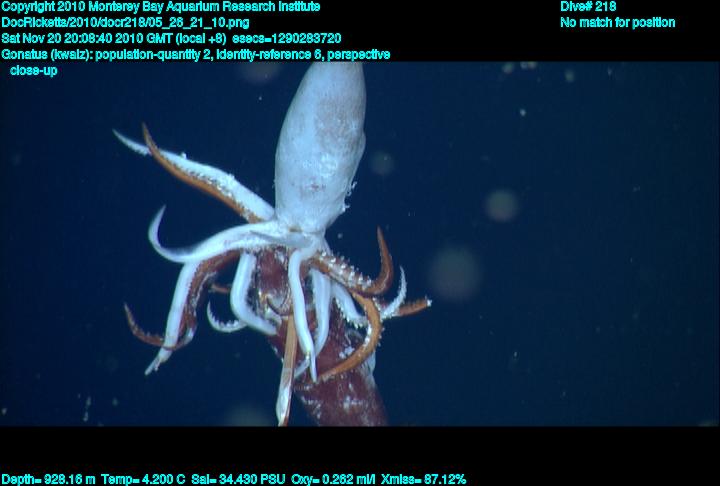Click the 'No match for position' text

pos(618,23)
